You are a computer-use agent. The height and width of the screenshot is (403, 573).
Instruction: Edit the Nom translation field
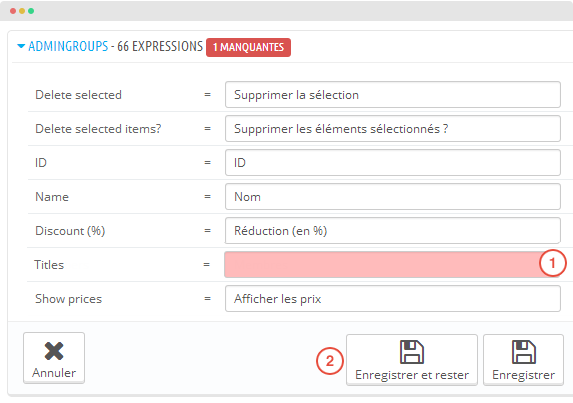coord(393,197)
